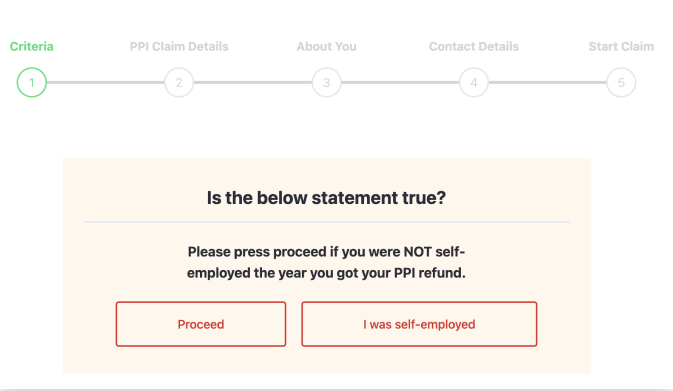The image size is (673, 391).
Task: Open the Criteria step label
Action: point(32,46)
